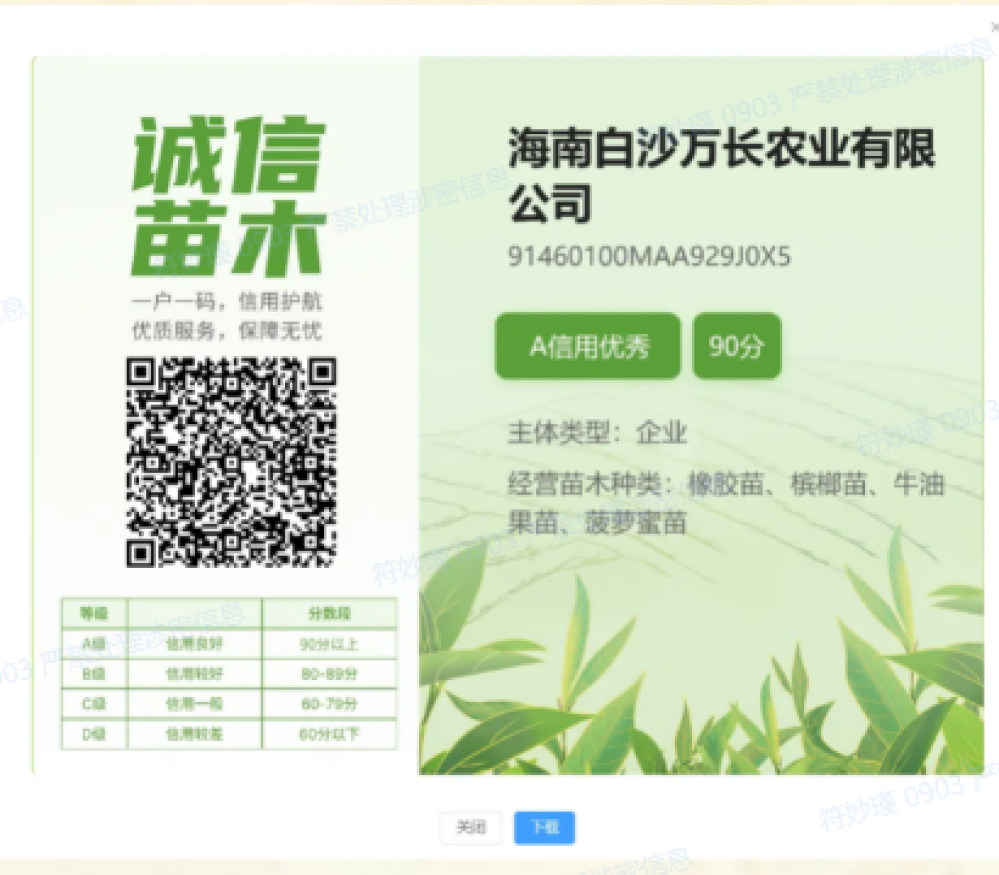This screenshot has width=999, height=875.
Task: Click the 60分以下 score cell
Action: pyautogui.click(x=329, y=734)
